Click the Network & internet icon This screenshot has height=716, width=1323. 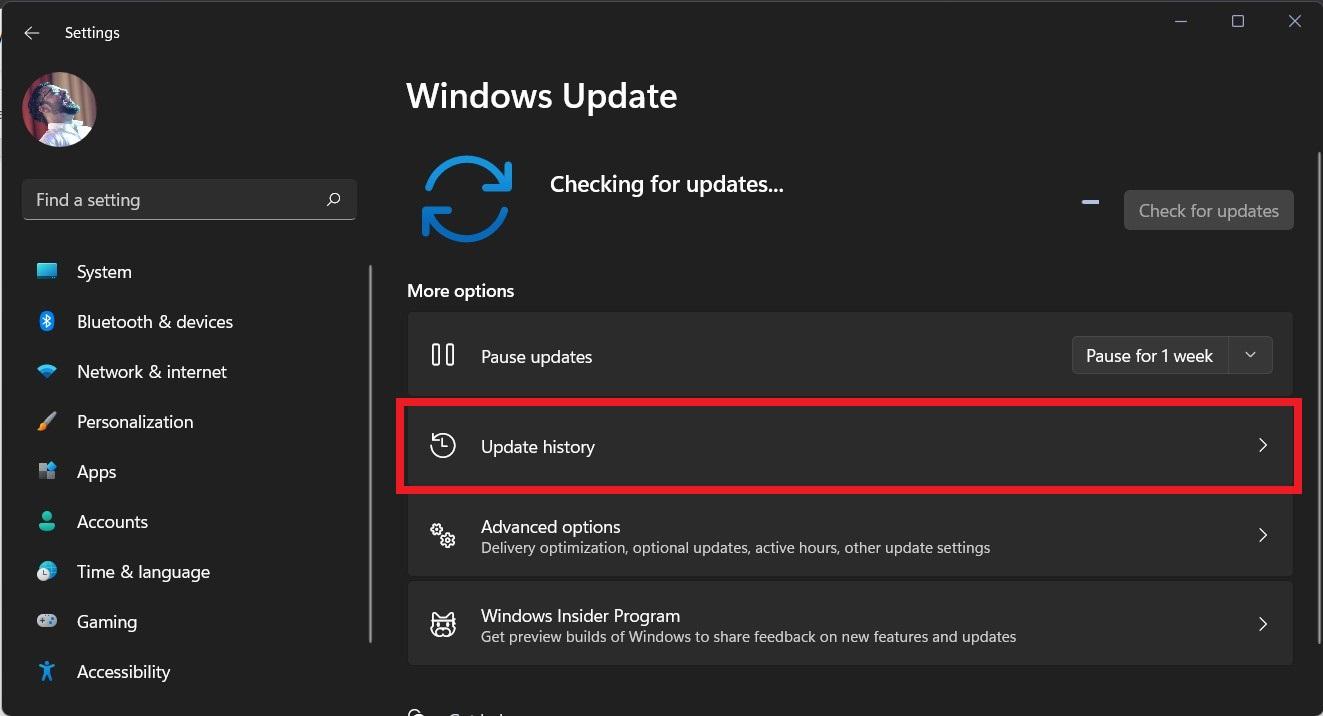(x=46, y=371)
